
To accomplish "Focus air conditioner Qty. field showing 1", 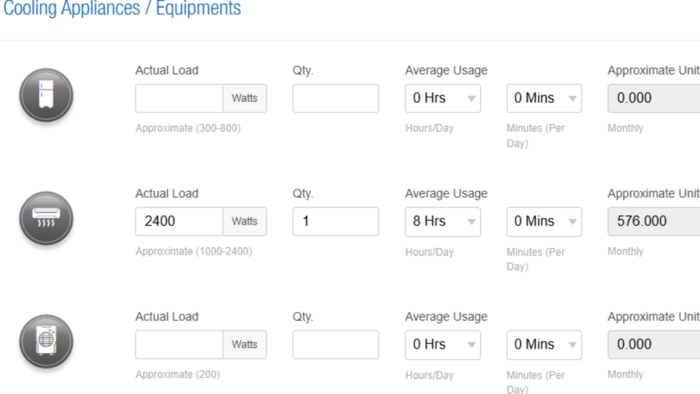I will coord(336,221).
